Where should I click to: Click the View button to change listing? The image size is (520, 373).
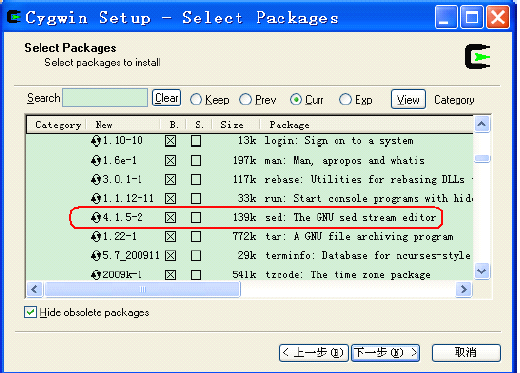point(408,99)
